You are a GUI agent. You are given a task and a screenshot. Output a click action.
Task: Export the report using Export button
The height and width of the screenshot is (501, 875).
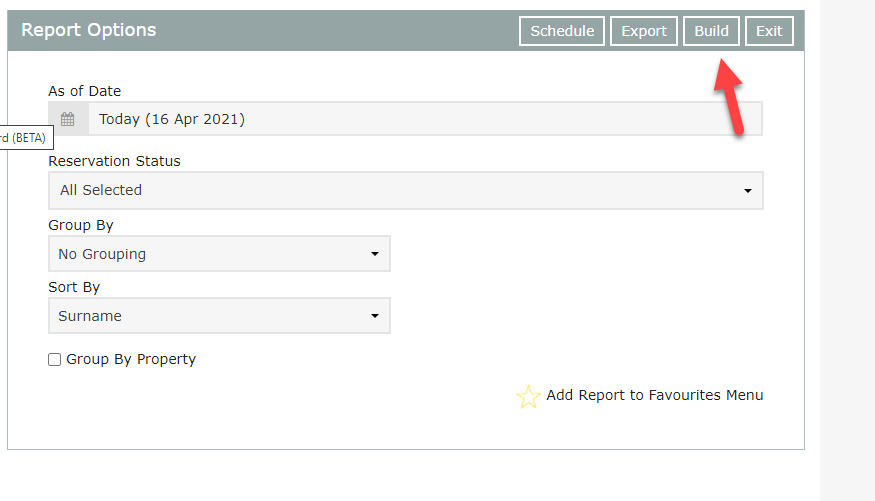tap(644, 31)
